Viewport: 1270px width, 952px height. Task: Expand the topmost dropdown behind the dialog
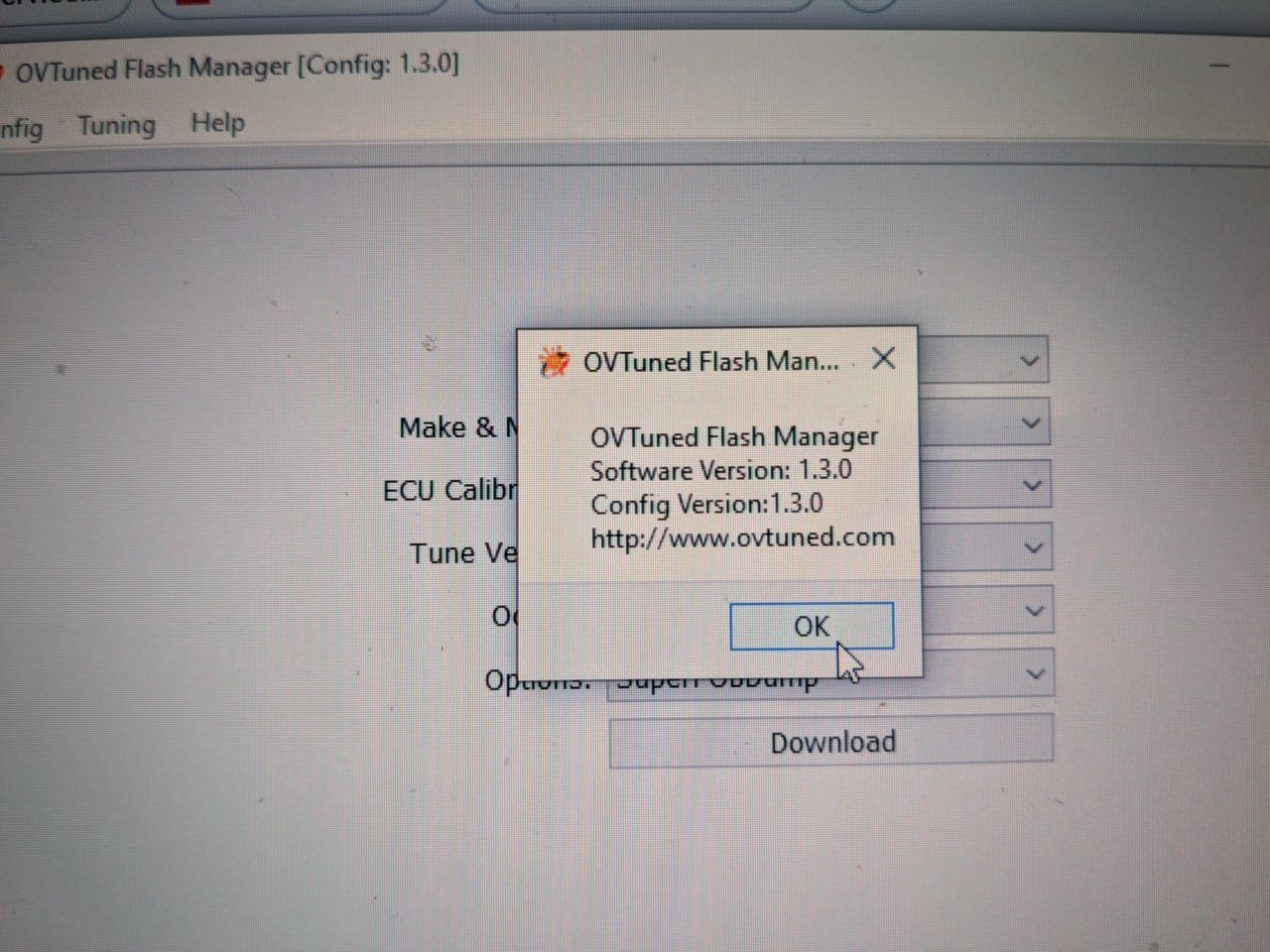click(1029, 361)
